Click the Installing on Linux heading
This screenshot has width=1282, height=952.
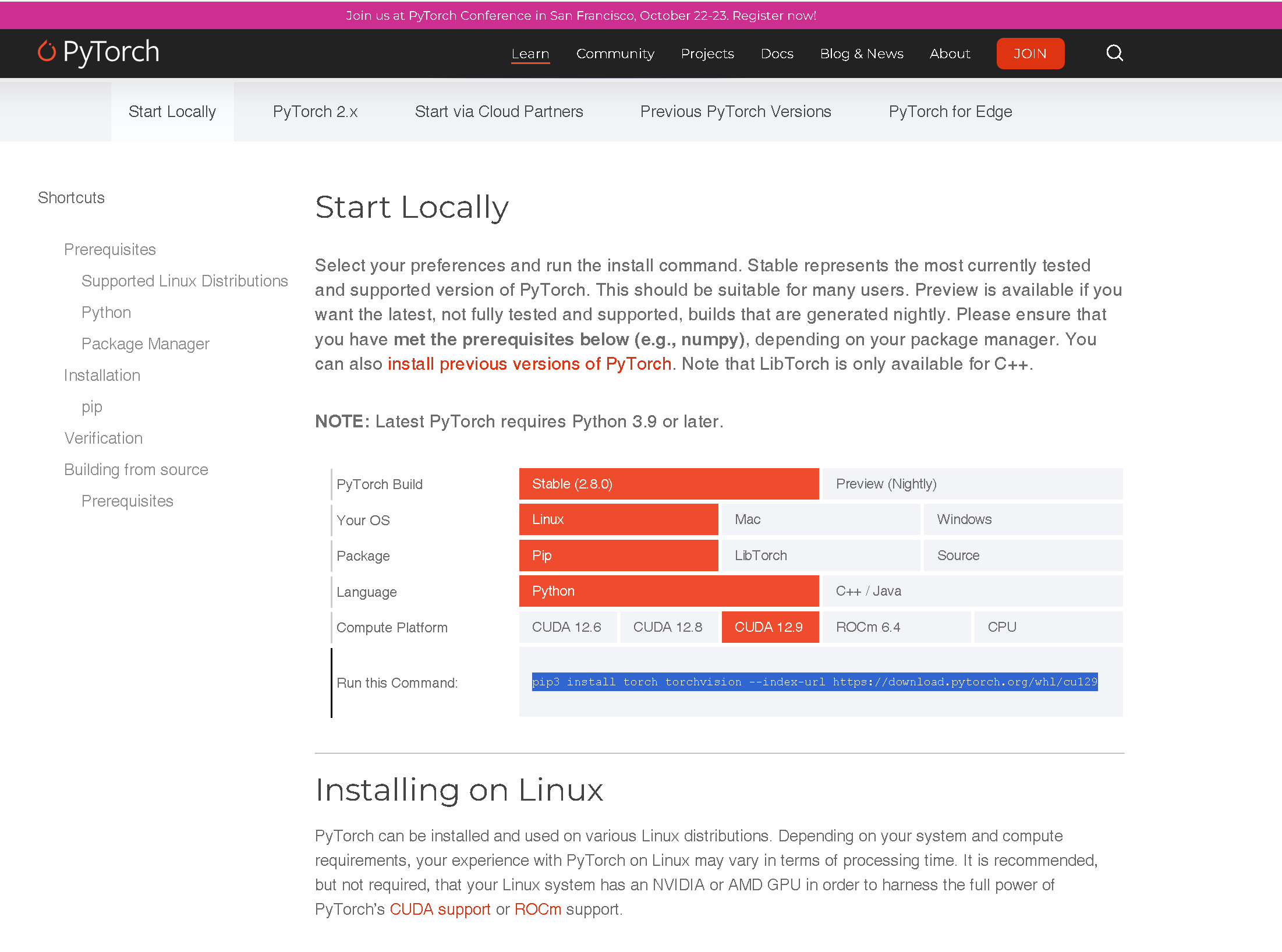click(459, 790)
